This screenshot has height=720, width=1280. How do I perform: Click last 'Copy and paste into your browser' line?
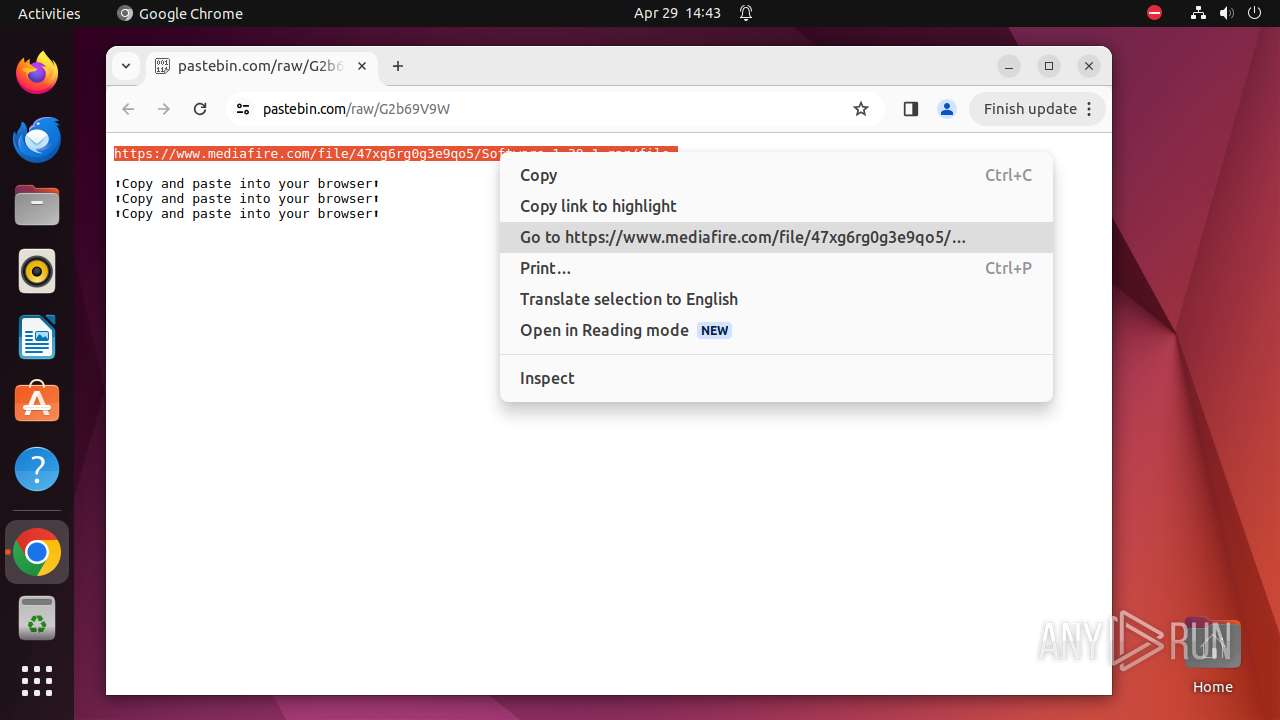coord(247,214)
